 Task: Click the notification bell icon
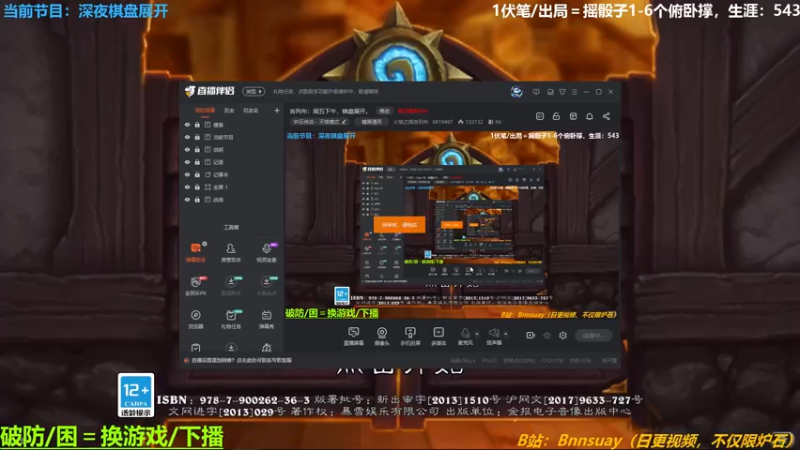click(589, 116)
